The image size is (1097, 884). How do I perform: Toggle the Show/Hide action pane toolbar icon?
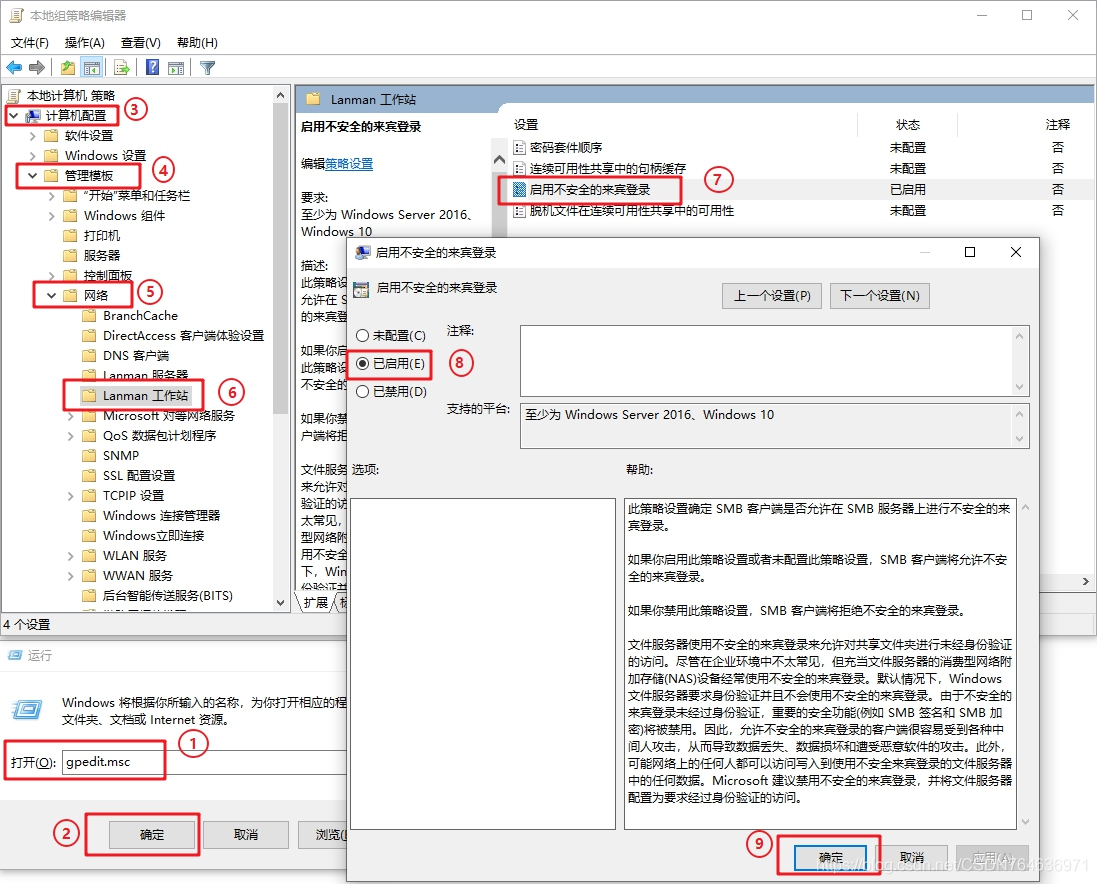click(176, 67)
